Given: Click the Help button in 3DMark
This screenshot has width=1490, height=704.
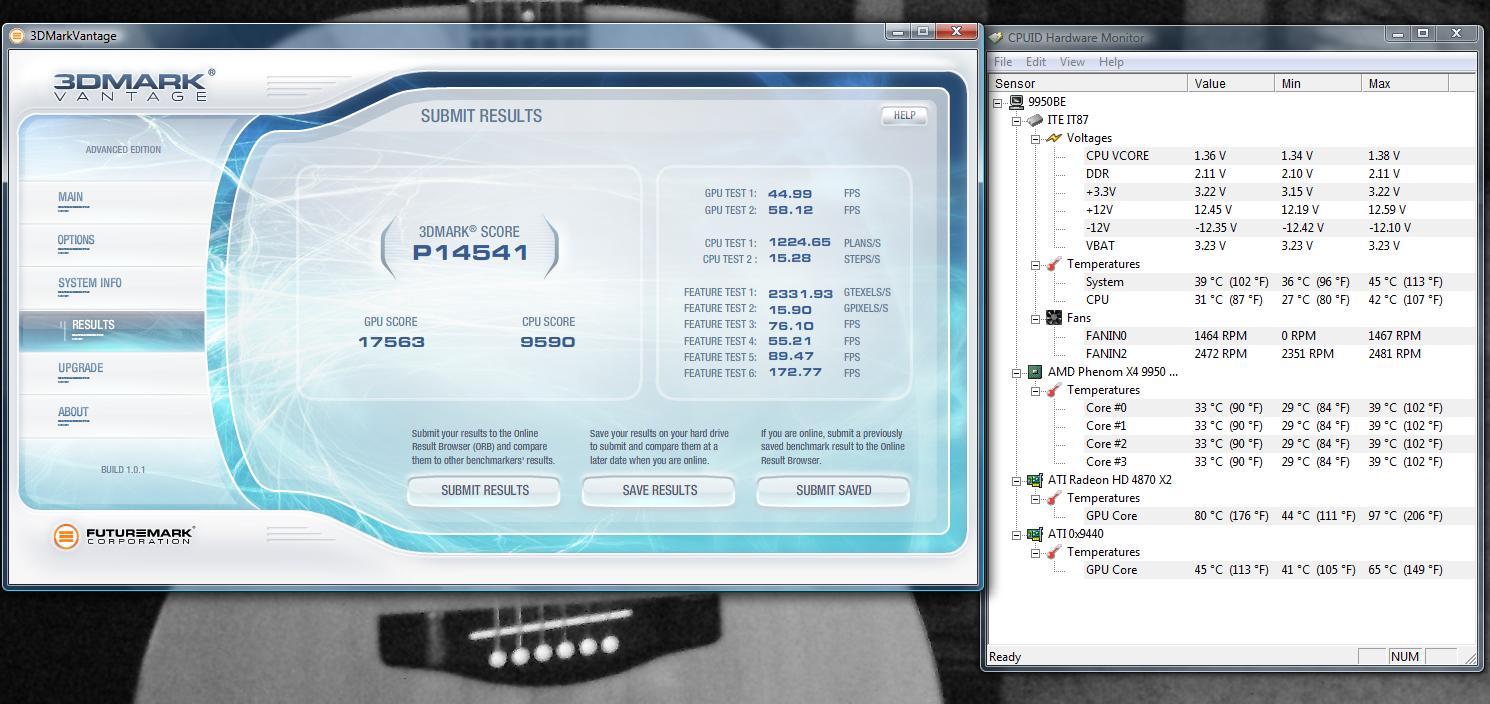Looking at the screenshot, I should click(x=904, y=116).
